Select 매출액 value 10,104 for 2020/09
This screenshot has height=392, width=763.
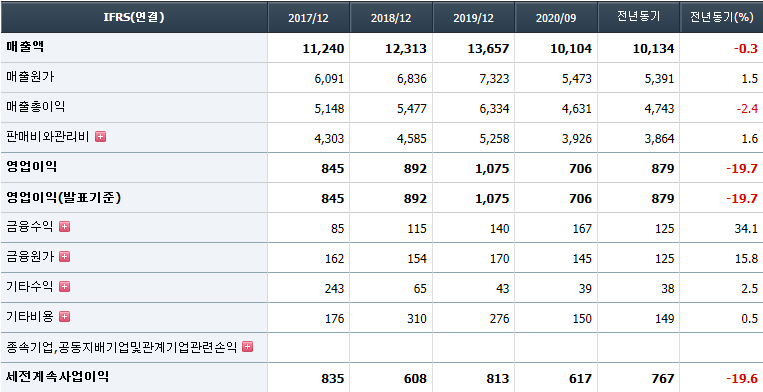571,49
